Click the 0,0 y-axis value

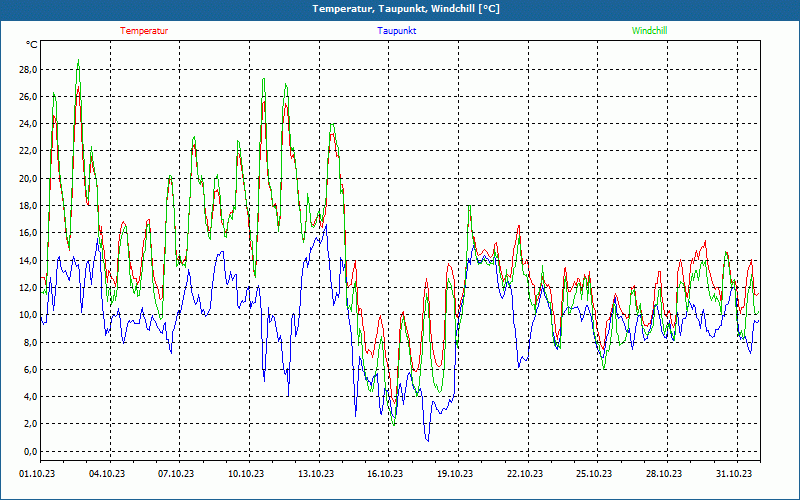point(30,451)
